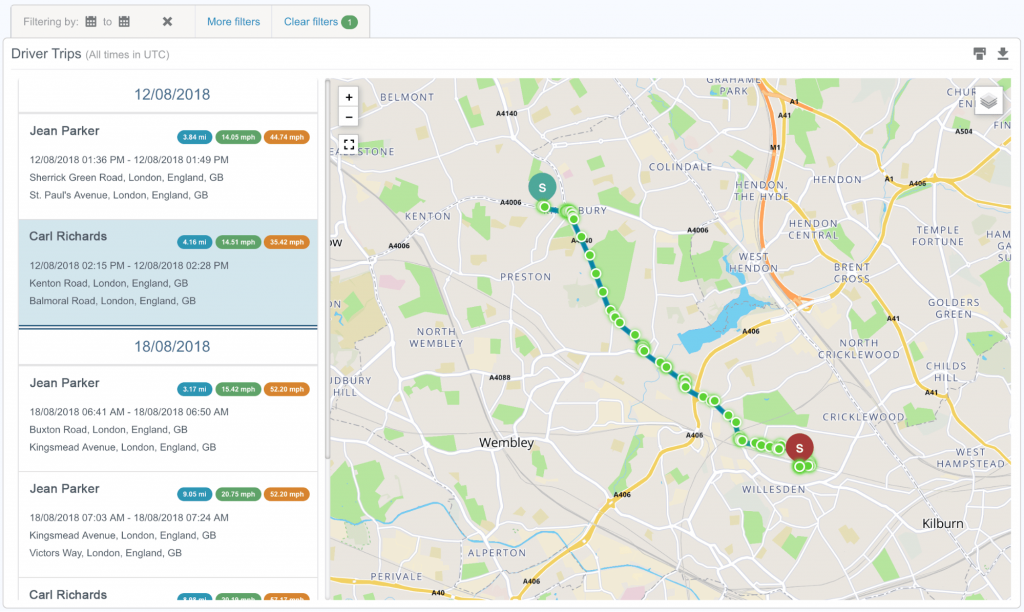Screen dimensions: 1024x612
Task: Print the Driver Trips report
Action: click(979, 54)
